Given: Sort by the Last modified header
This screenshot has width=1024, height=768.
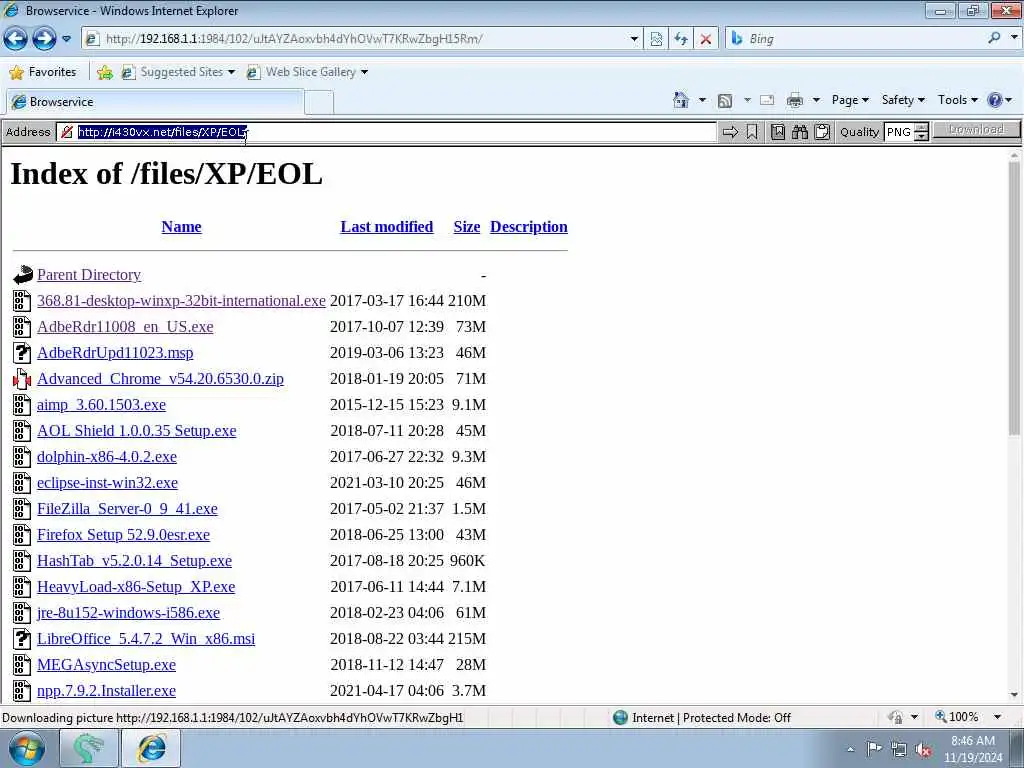Looking at the screenshot, I should (387, 227).
